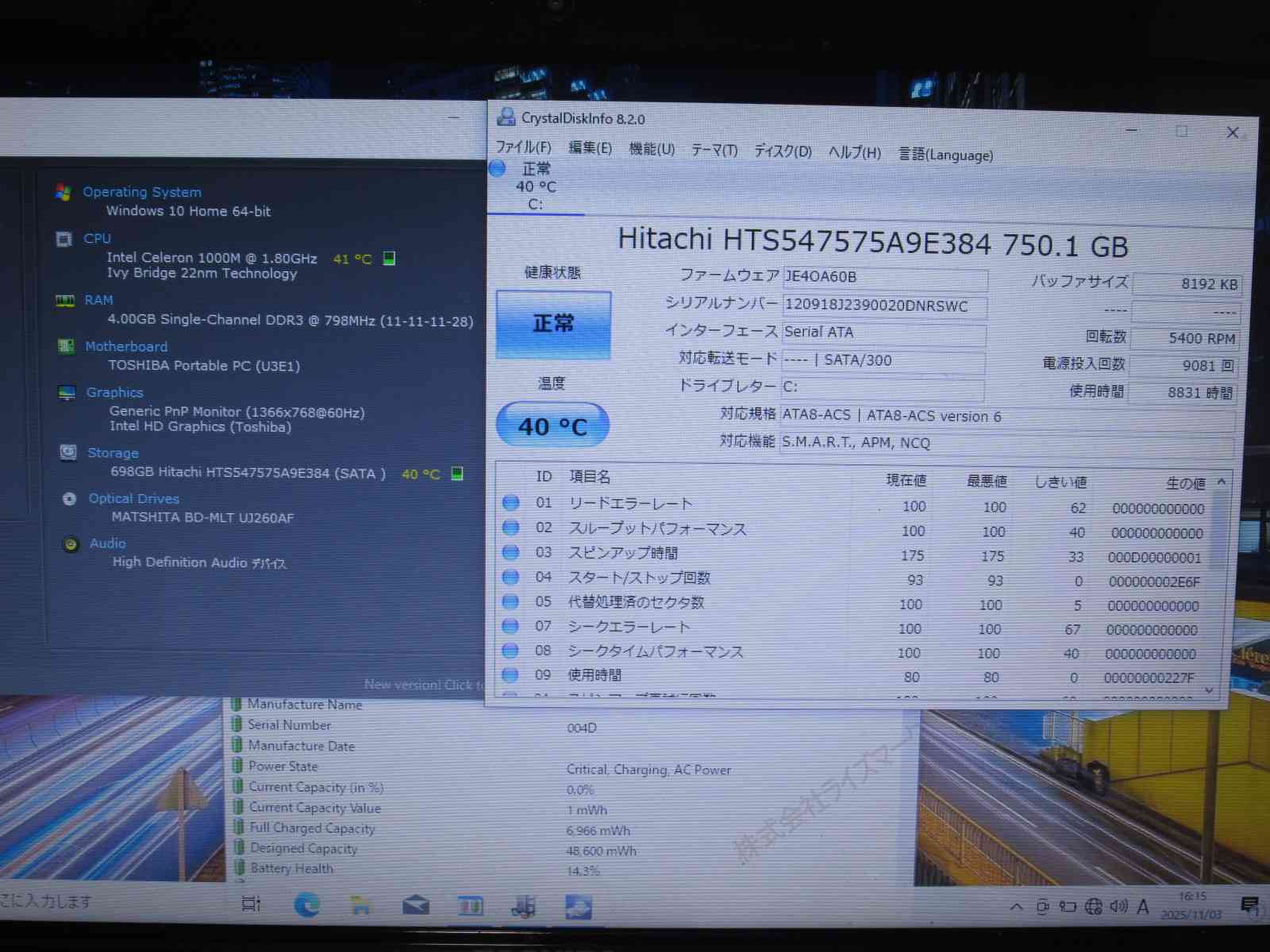Click the blue health status 正常 button
Image resolution: width=1270 pixels, height=952 pixels.
553,324
